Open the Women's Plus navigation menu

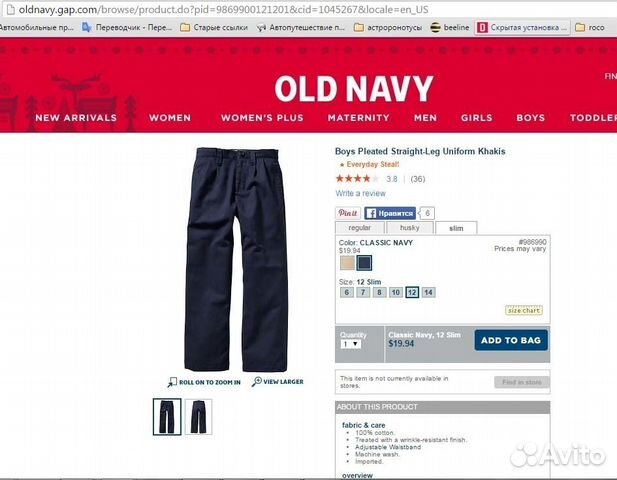click(262, 118)
